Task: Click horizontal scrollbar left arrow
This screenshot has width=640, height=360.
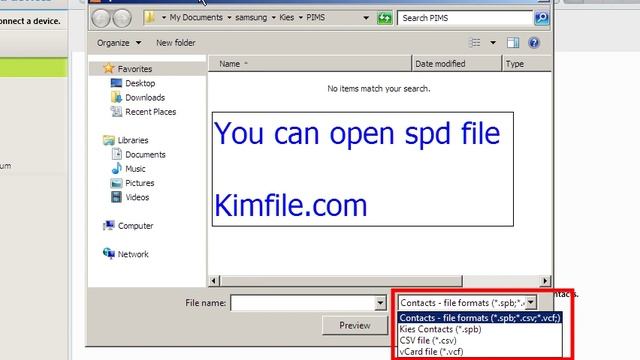Action: pyautogui.click(x=213, y=281)
